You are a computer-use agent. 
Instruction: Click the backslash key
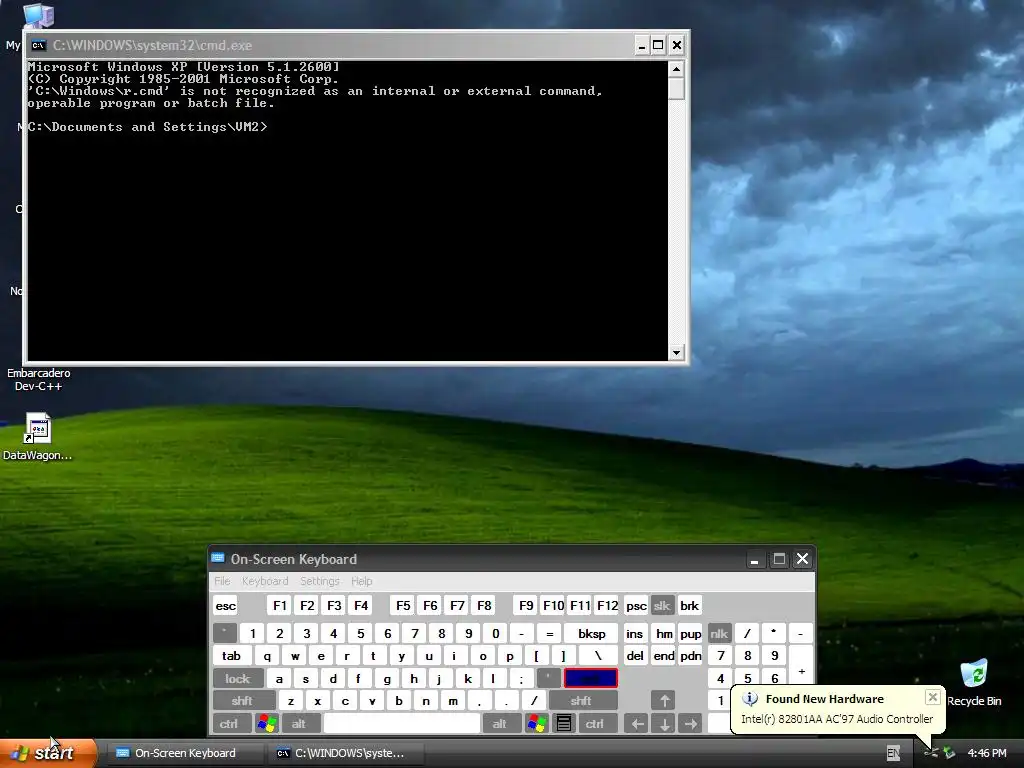pos(598,656)
